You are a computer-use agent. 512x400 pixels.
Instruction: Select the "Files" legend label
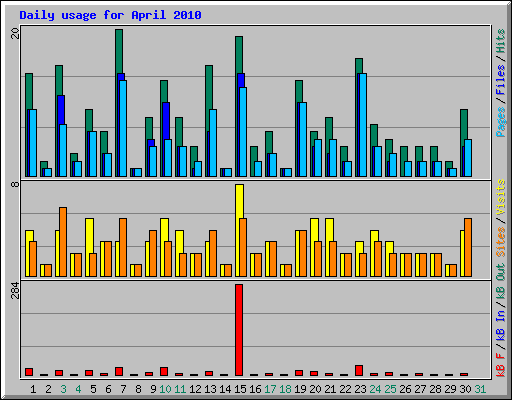point(501,80)
